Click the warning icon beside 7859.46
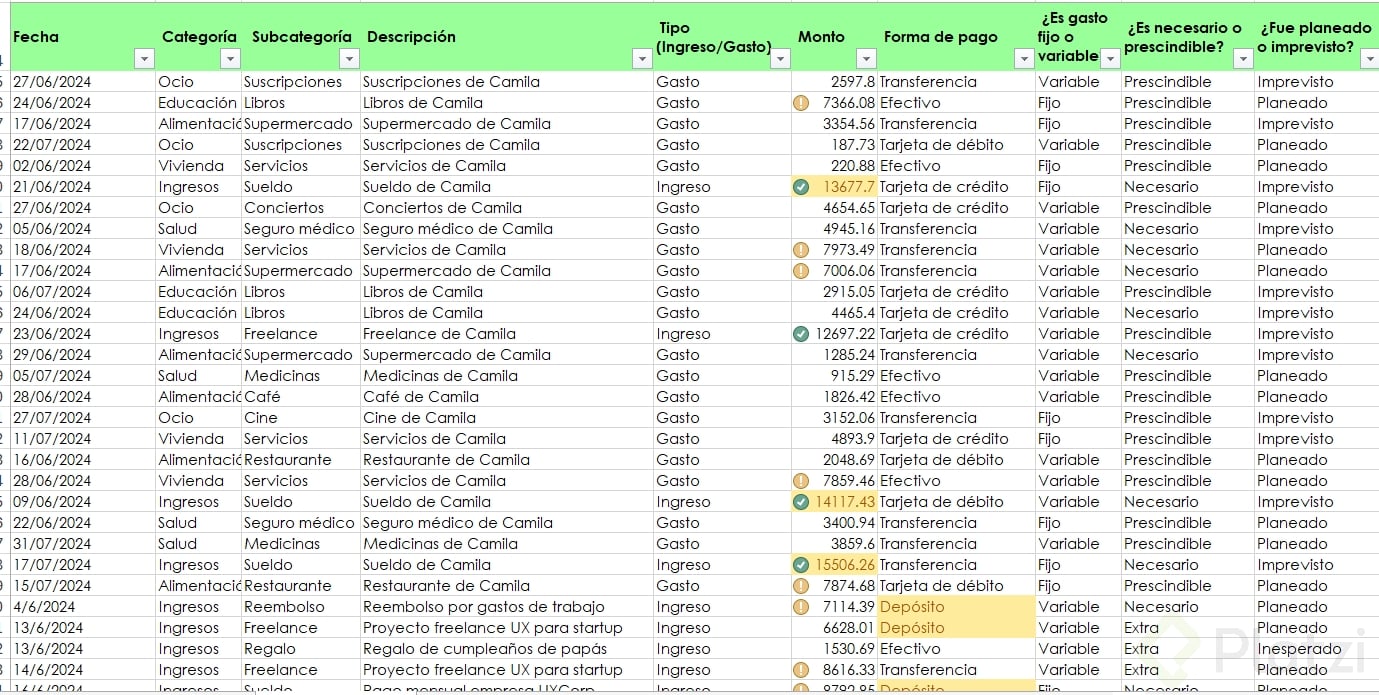1379x695 pixels. tap(800, 481)
